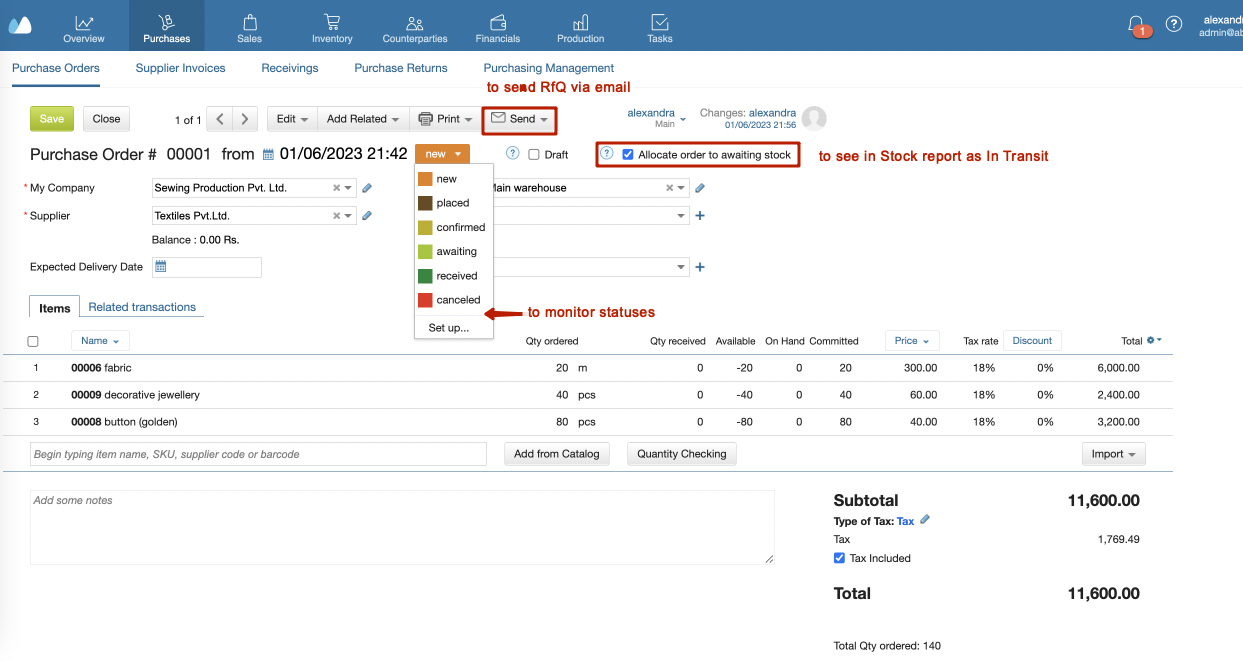Open the Inventory section
1243x661 pixels.
tap(332, 27)
